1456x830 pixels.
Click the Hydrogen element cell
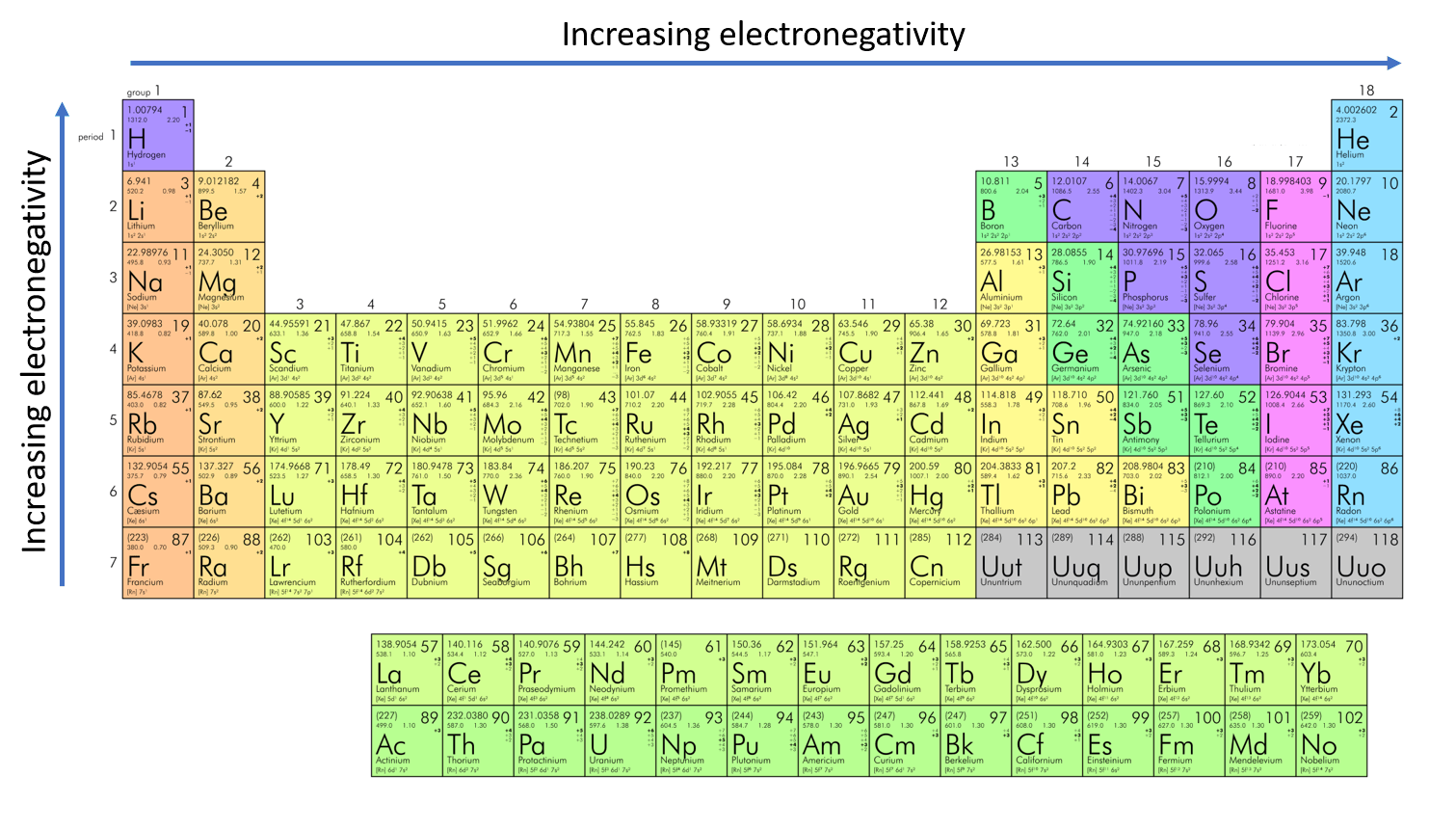click(x=158, y=135)
